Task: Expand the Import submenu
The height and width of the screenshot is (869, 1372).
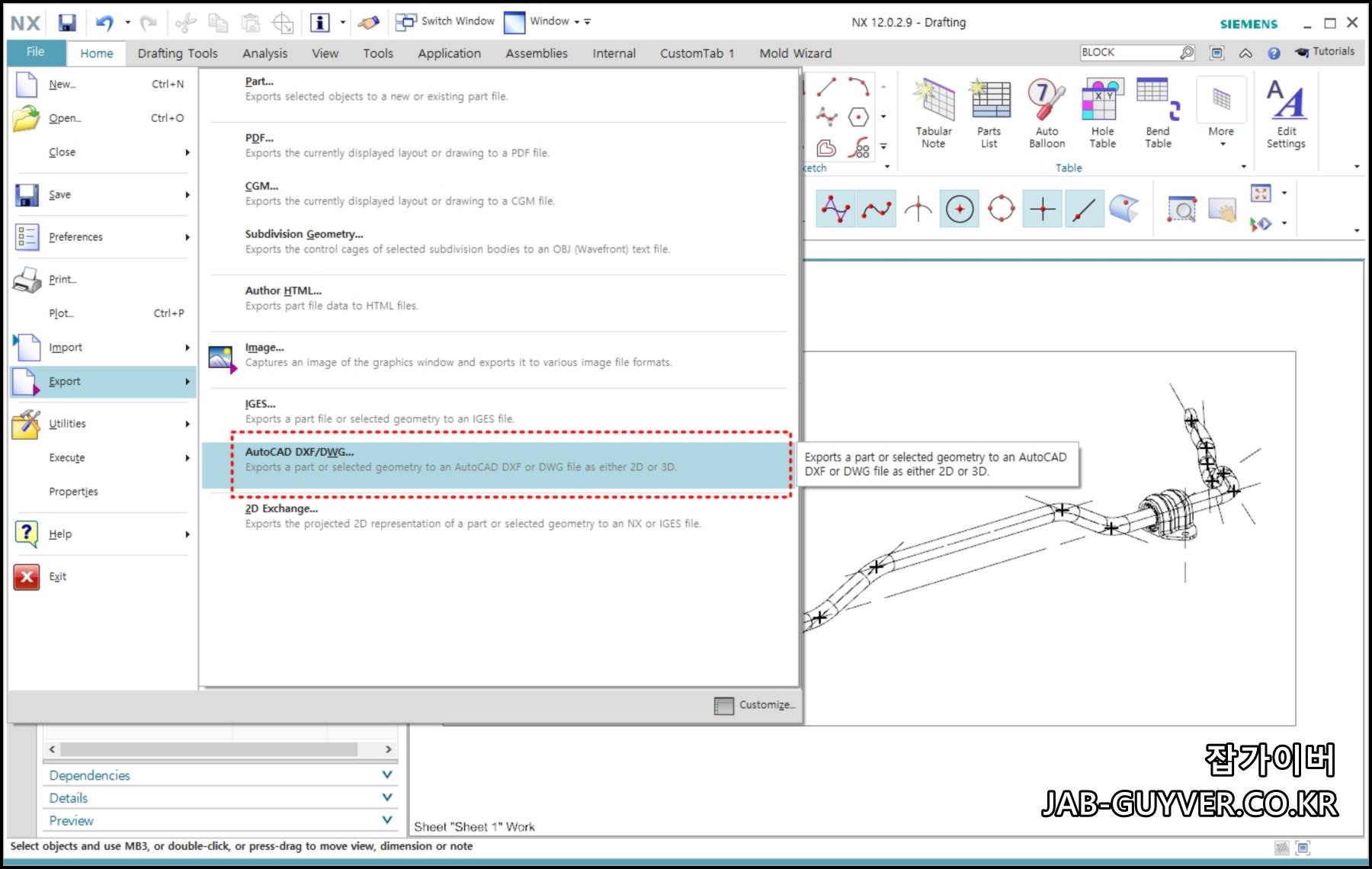Action: pyautogui.click(x=103, y=348)
